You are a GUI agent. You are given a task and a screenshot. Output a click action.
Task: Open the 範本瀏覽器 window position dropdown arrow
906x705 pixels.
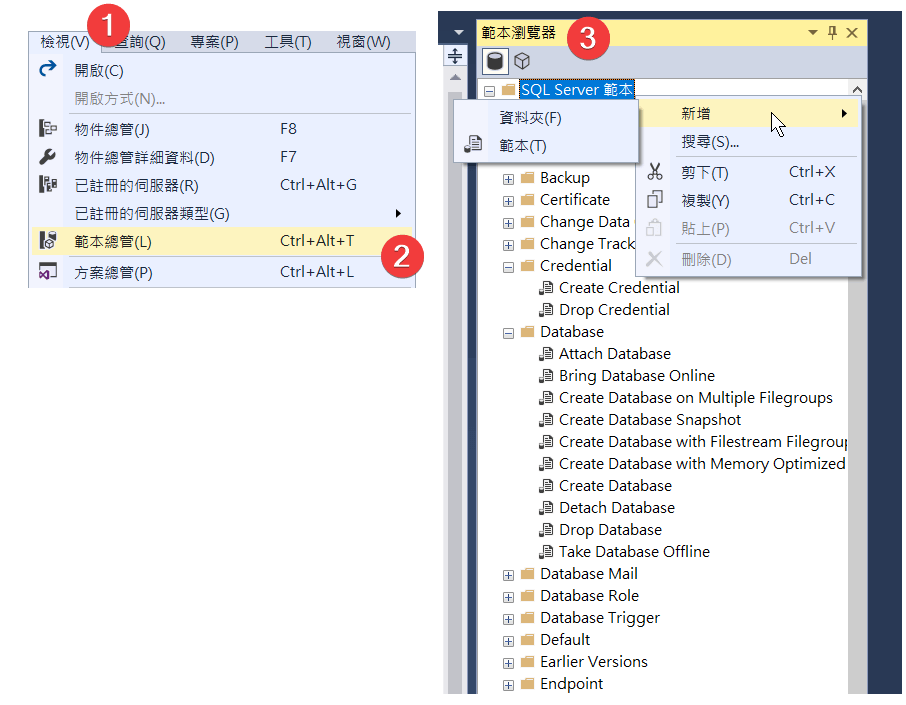[x=813, y=33]
